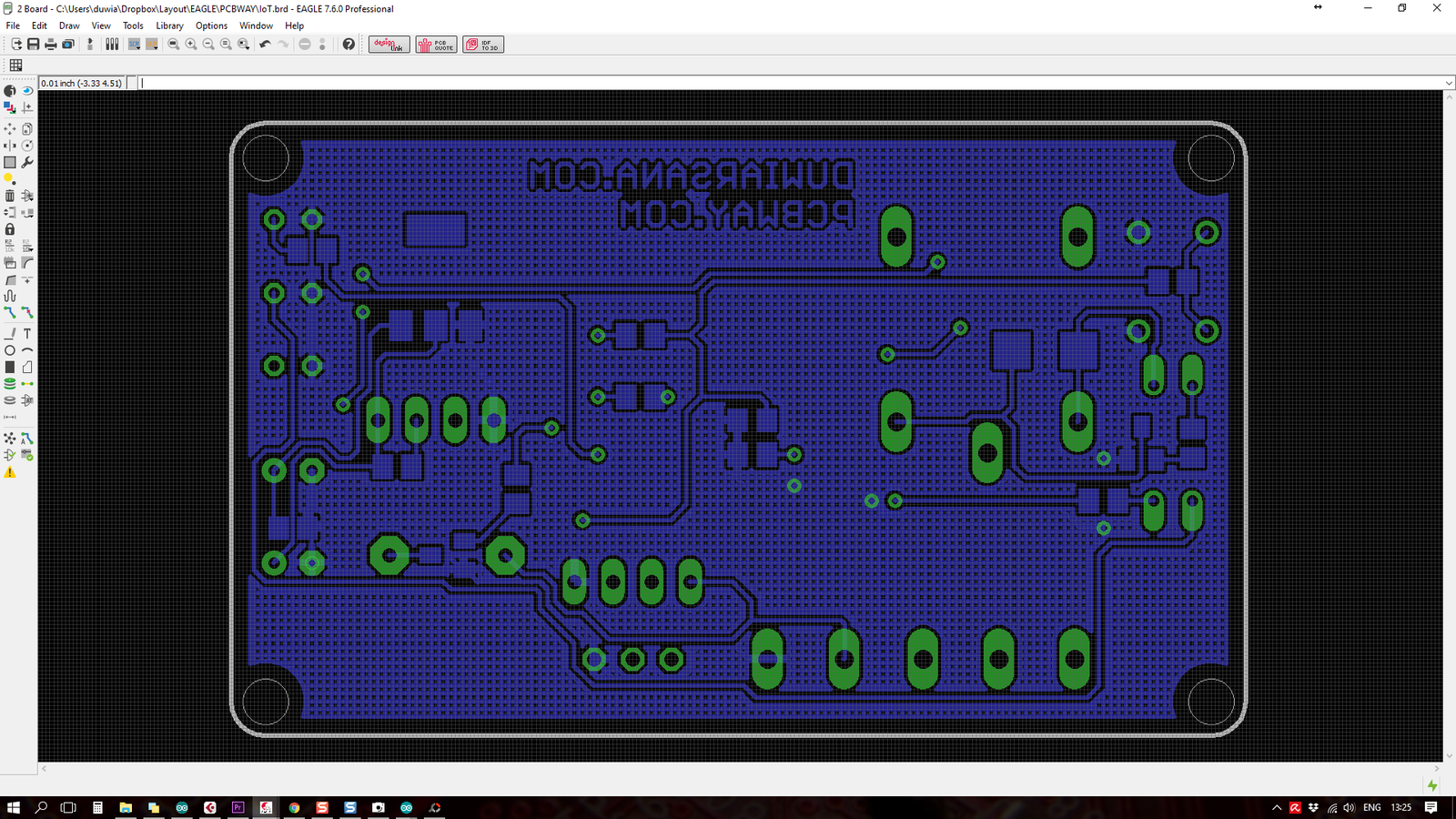1456x819 pixels.
Task: Select the Signal airwire tool
Action: [27, 383]
